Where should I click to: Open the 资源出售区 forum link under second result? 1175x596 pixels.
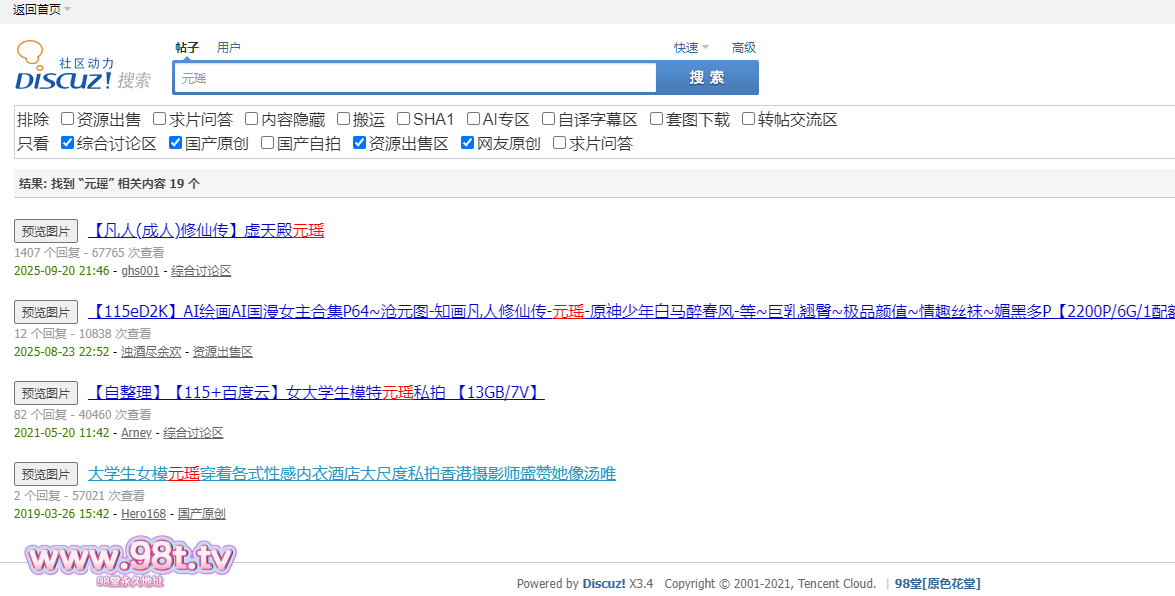pyautogui.click(x=222, y=352)
